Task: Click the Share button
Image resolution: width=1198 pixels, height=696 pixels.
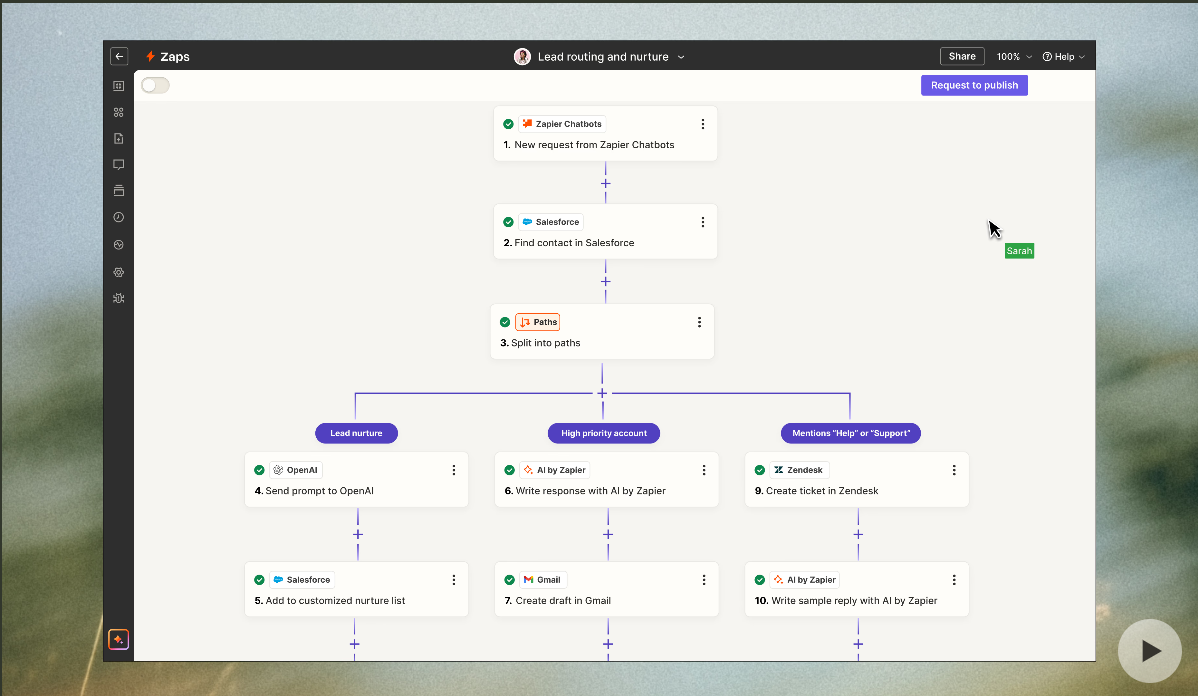Action: pyautogui.click(x=962, y=57)
